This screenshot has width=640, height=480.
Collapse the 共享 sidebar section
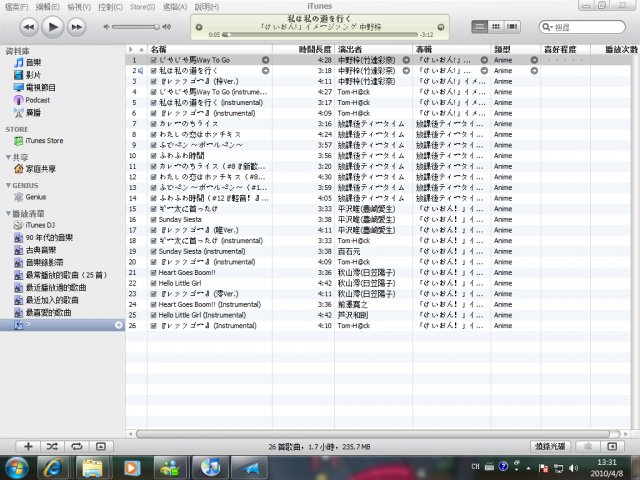pos(8,157)
